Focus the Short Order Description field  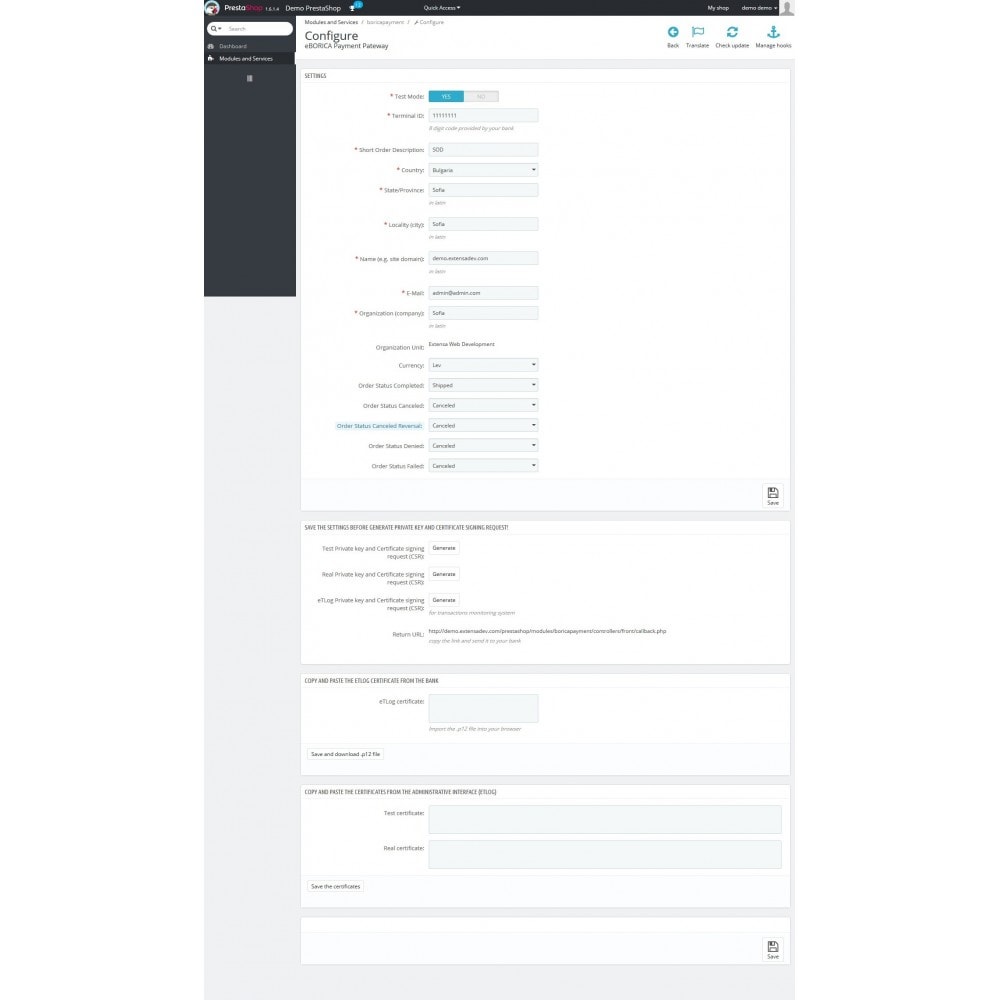(483, 149)
